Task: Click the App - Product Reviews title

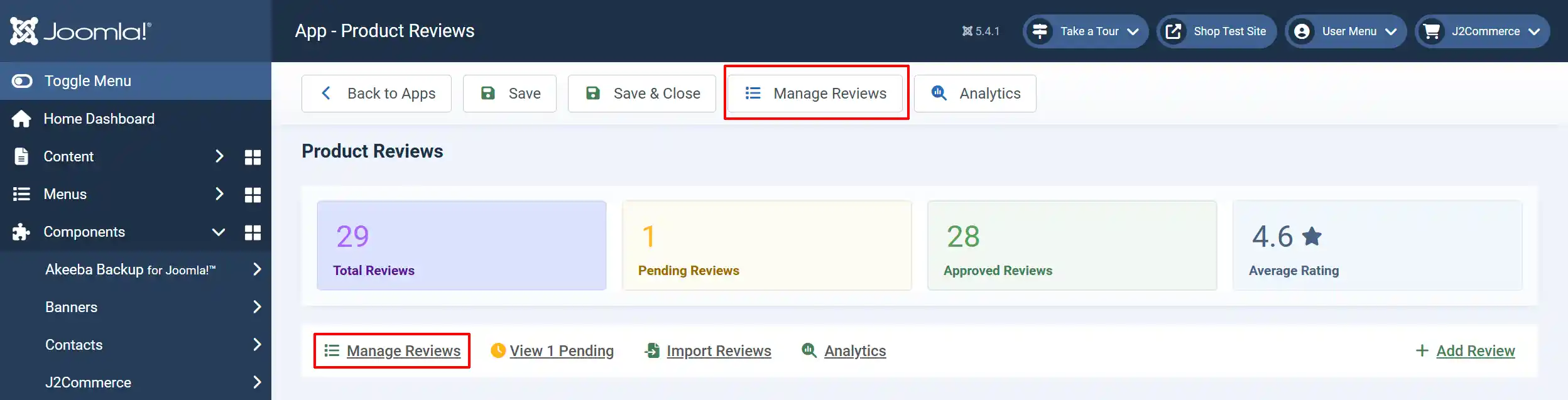Action: click(384, 31)
